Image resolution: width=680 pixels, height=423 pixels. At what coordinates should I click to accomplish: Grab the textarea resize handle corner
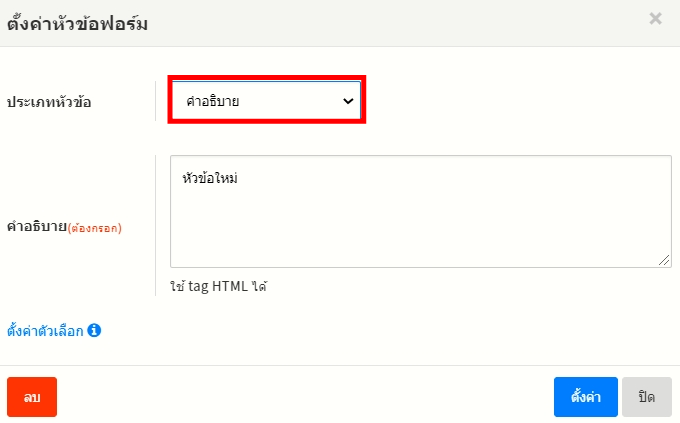pyautogui.click(x=665, y=260)
